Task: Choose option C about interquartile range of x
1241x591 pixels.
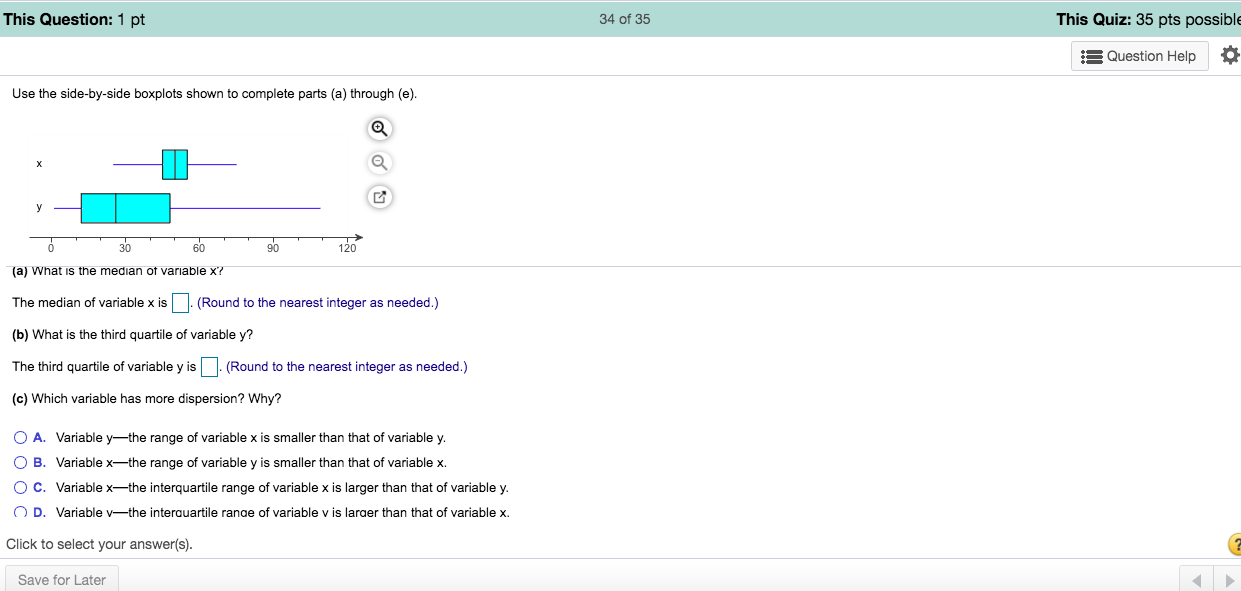Action: 20,488
